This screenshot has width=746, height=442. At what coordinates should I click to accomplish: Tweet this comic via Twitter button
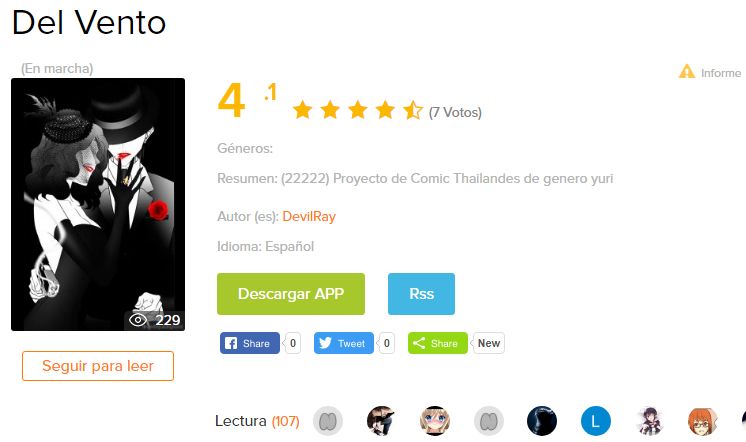tap(344, 343)
